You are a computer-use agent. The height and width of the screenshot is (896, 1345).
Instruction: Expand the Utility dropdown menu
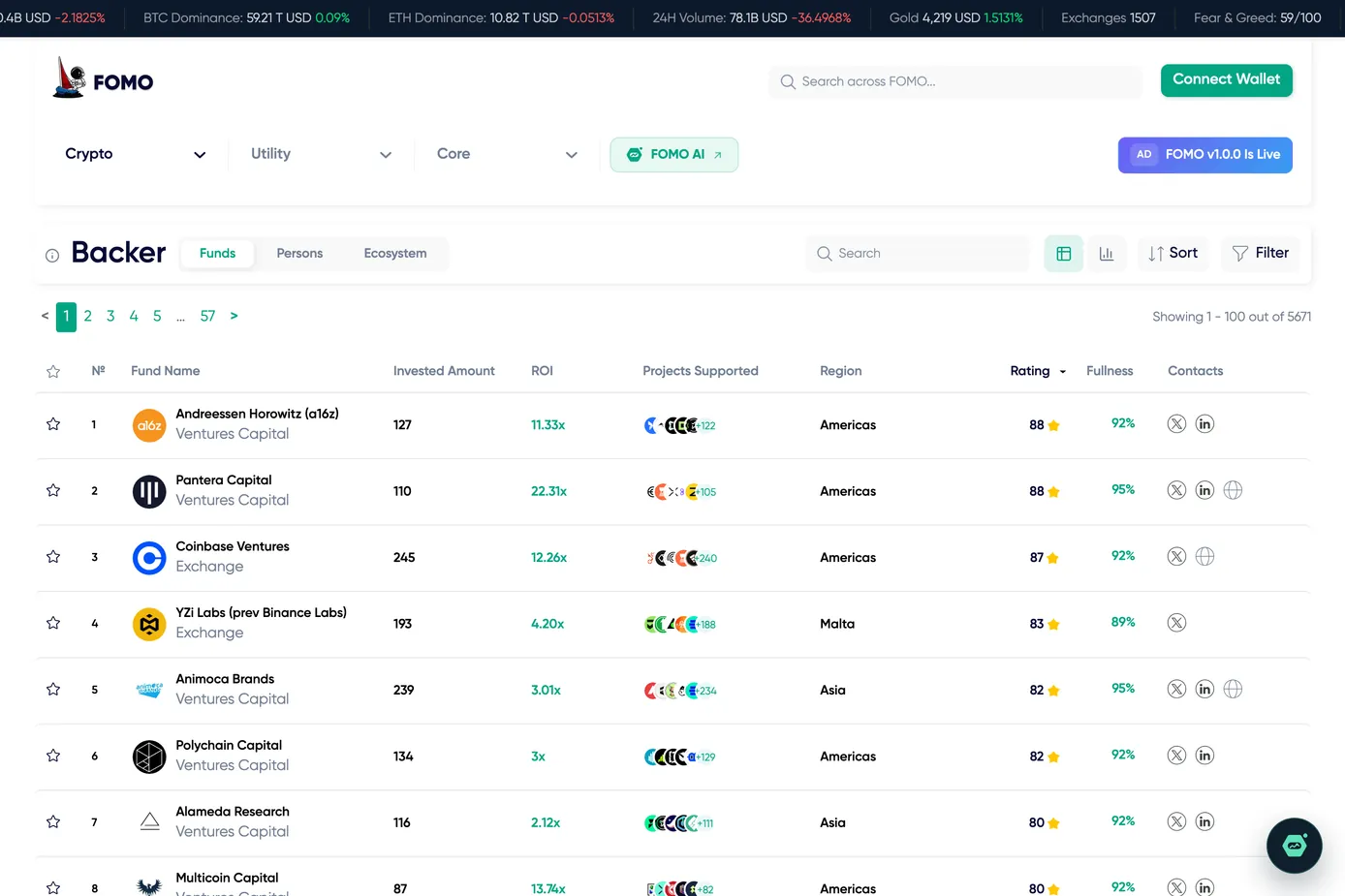(x=321, y=154)
